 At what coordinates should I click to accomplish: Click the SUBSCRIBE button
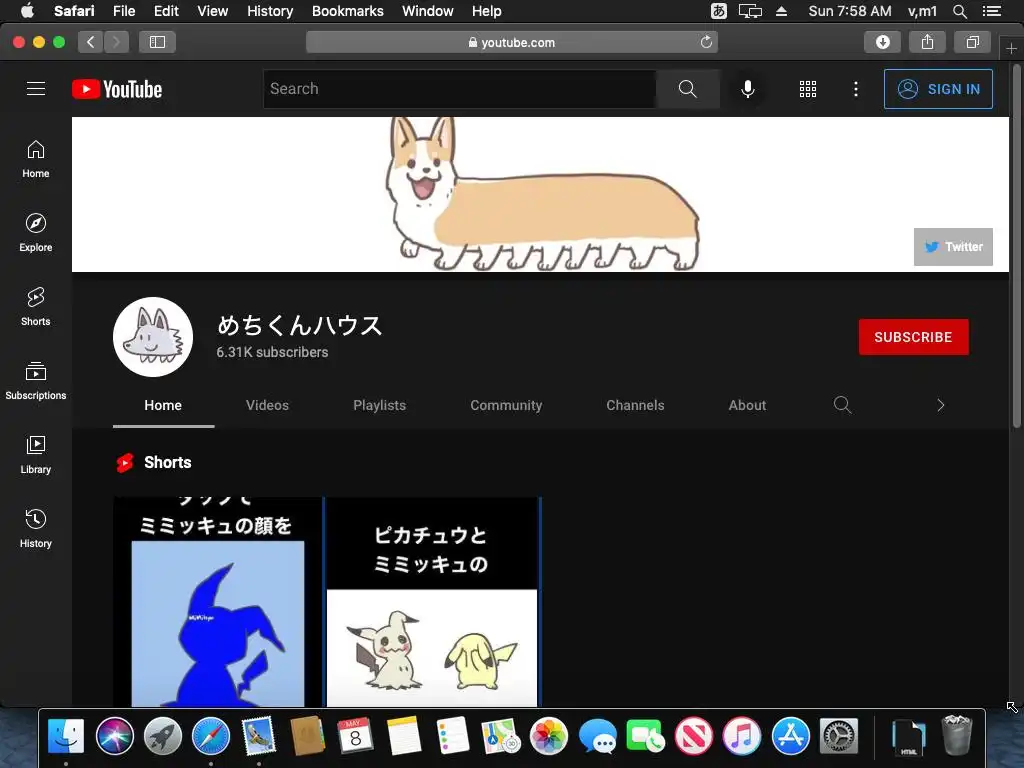[x=914, y=337]
